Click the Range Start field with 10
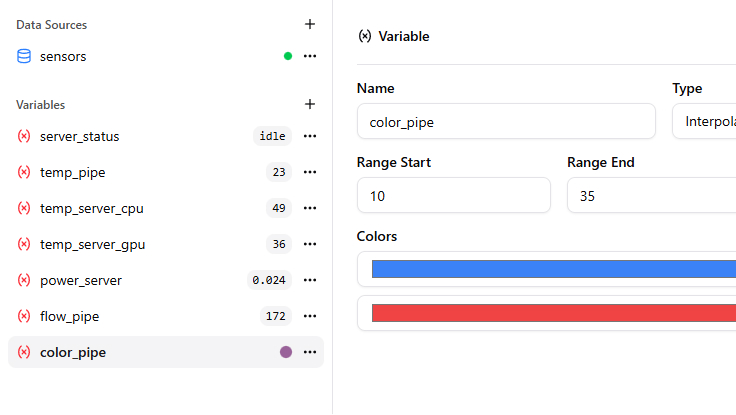This screenshot has height=415, width=736. coord(453,195)
